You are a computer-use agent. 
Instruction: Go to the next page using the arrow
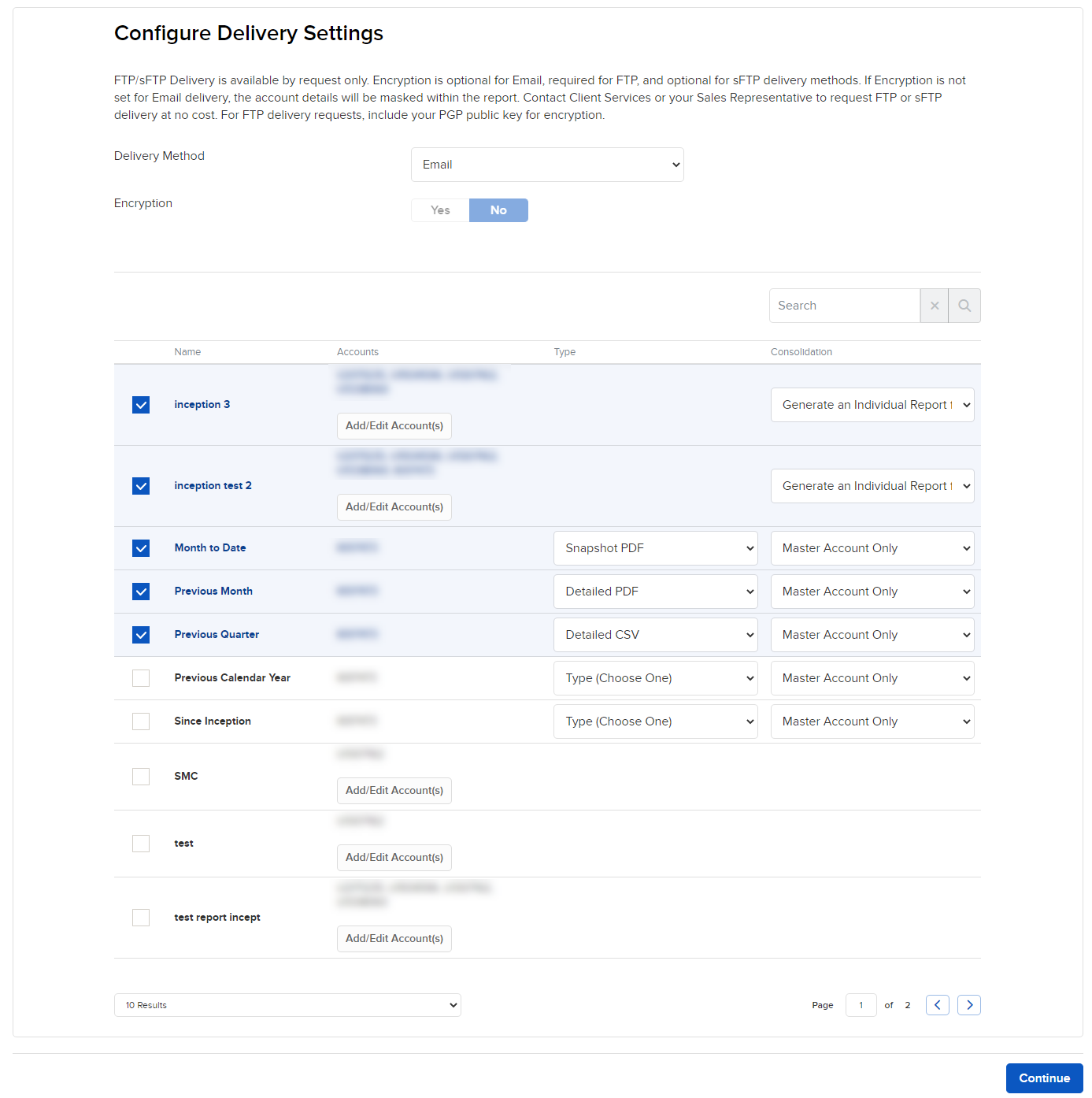[x=968, y=1005]
